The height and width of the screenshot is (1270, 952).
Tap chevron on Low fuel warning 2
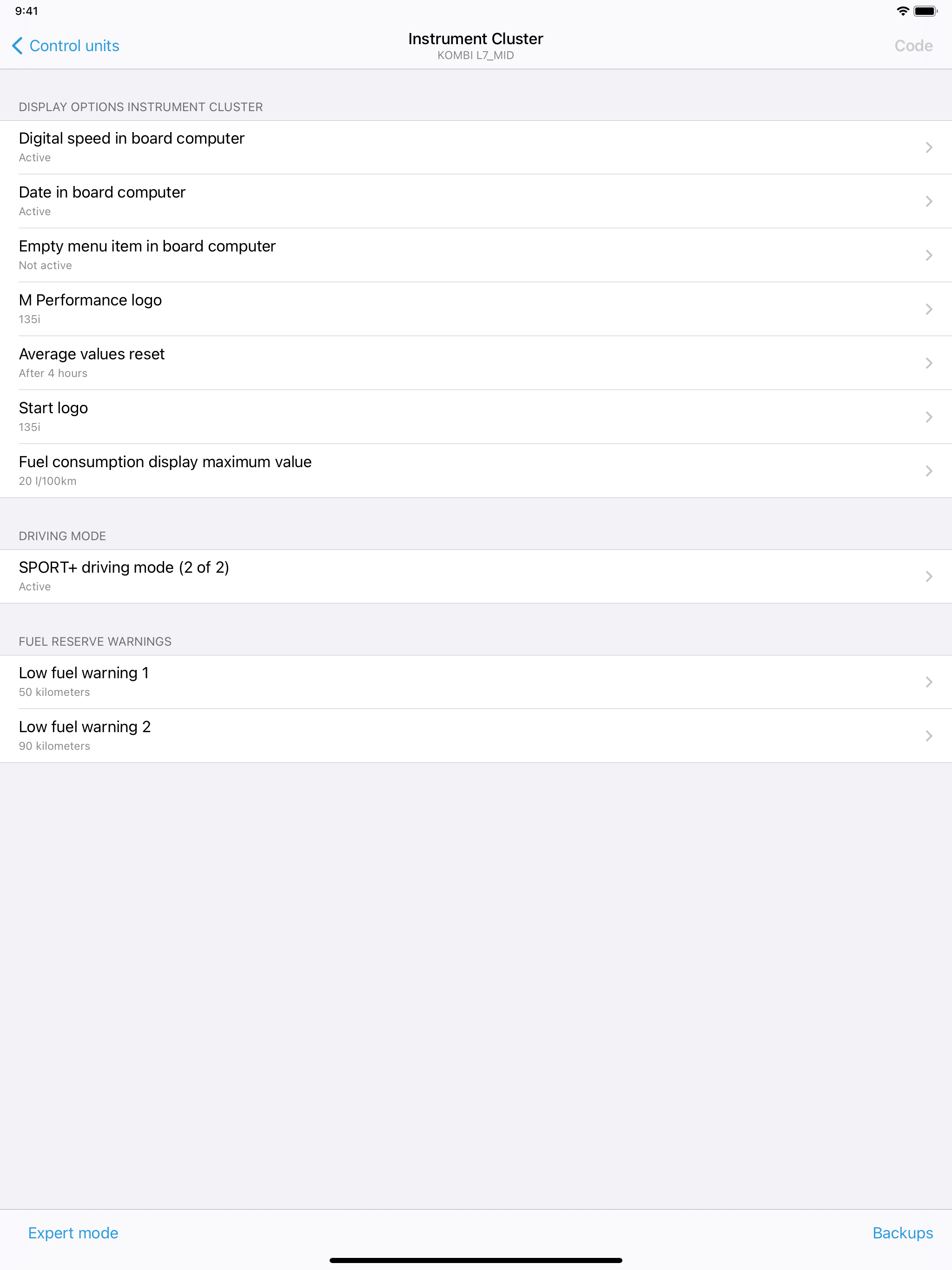[928, 736]
